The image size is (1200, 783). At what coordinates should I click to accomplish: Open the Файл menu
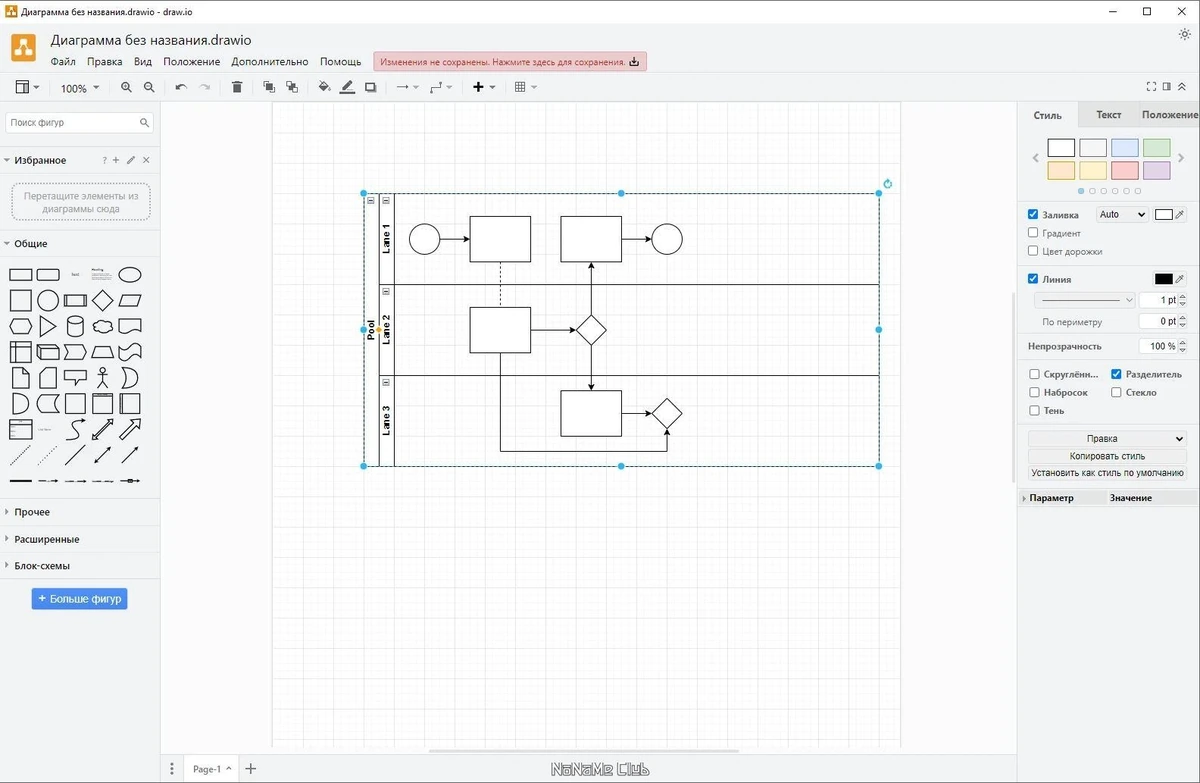pos(63,62)
